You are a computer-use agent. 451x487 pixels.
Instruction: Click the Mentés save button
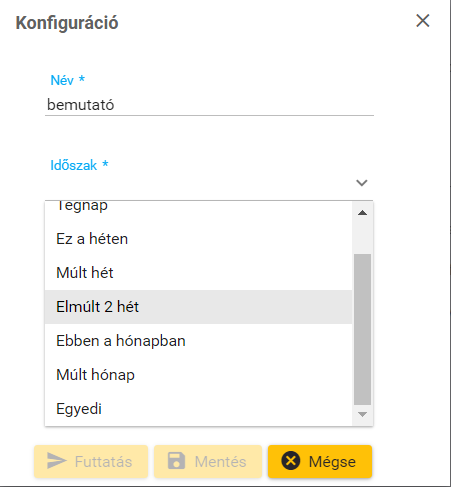click(208, 461)
